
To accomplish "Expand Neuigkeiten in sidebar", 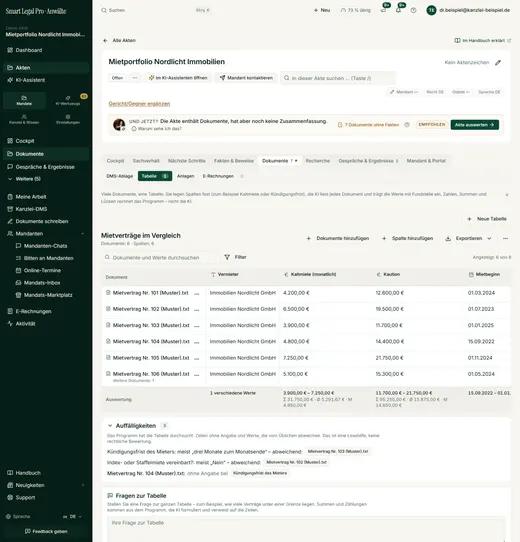I will pos(46,485).
